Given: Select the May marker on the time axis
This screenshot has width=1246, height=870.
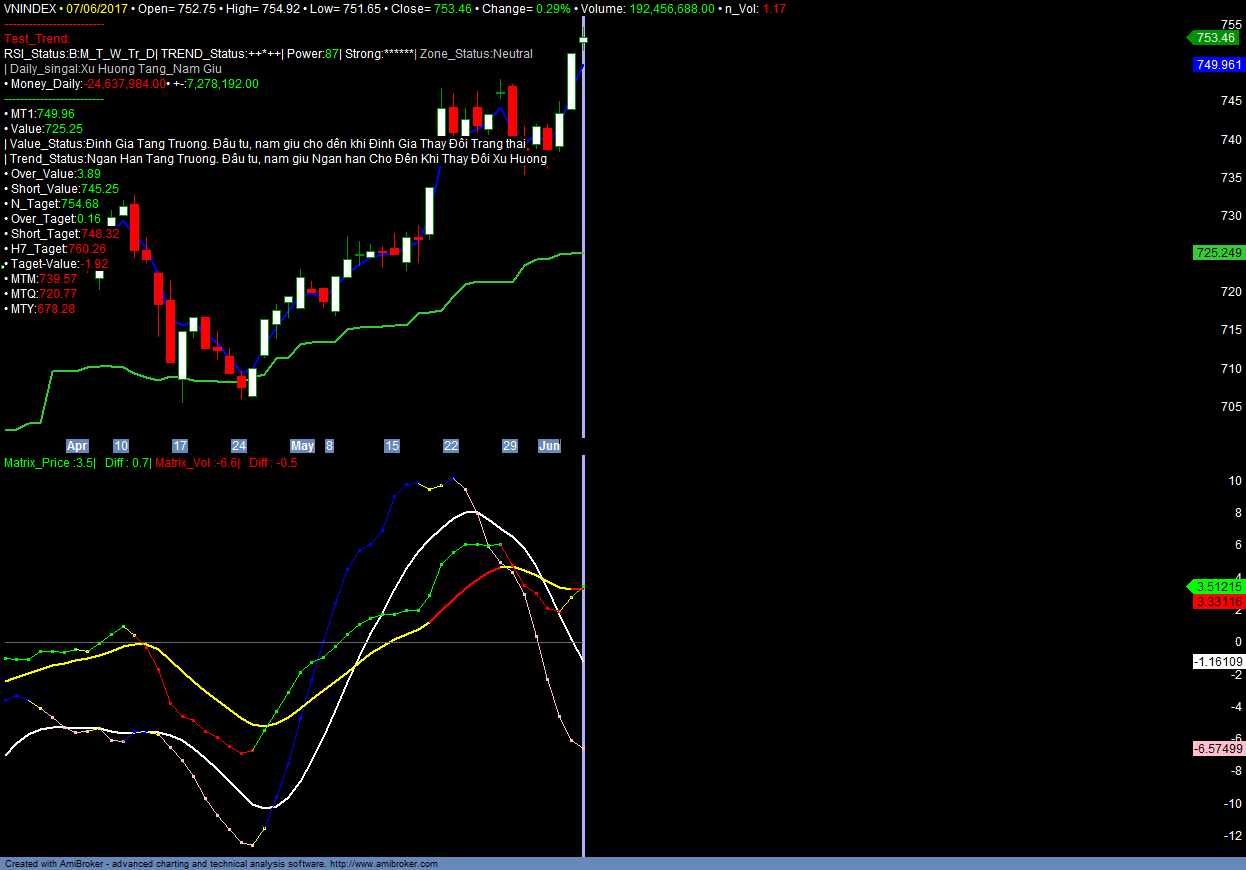Looking at the screenshot, I should click(x=302, y=446).
